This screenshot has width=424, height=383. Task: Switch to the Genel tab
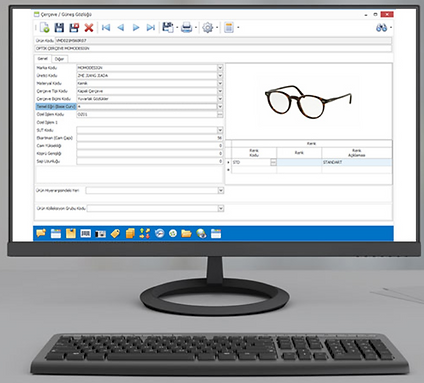pyautogui.click(x=43, y=59)
